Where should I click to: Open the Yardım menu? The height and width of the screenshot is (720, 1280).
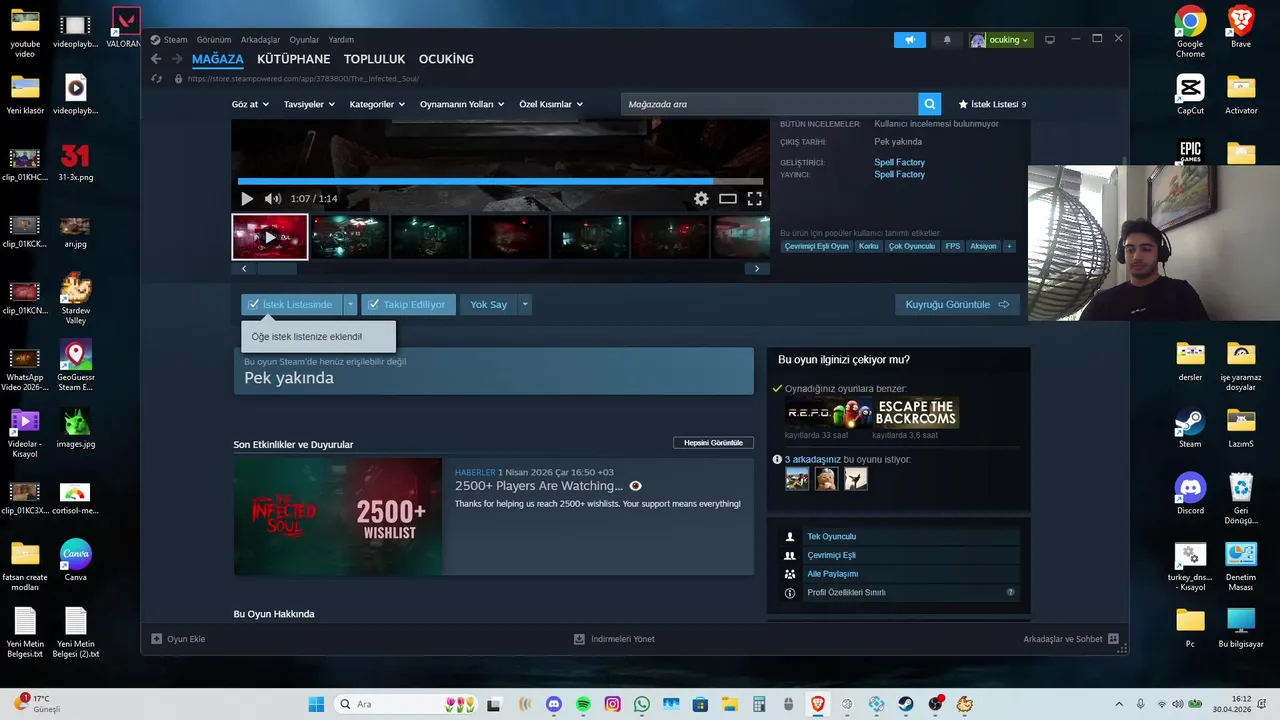click(341, 40)
